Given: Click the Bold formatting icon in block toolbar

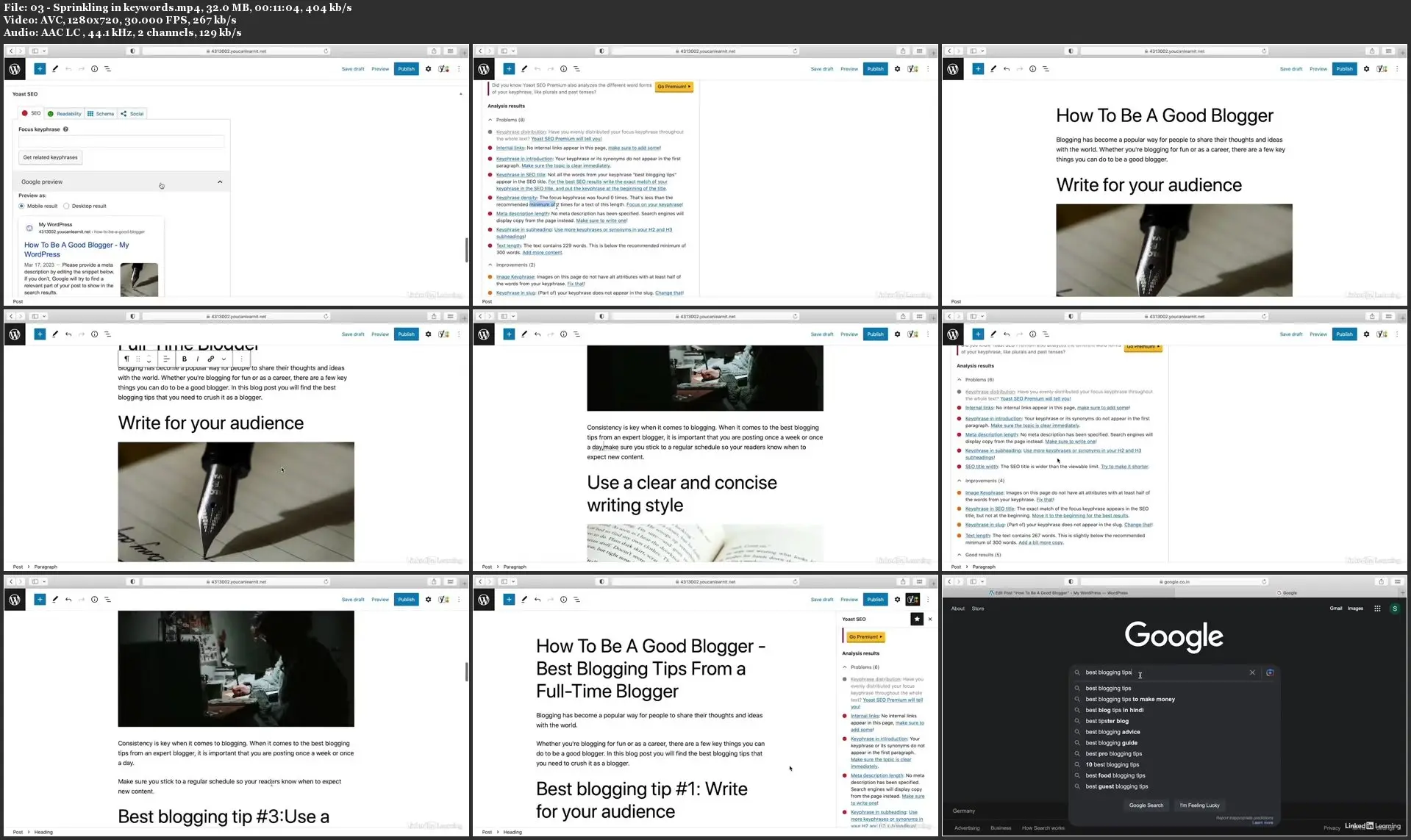Looking at the screenshot, I should point(185,359).
